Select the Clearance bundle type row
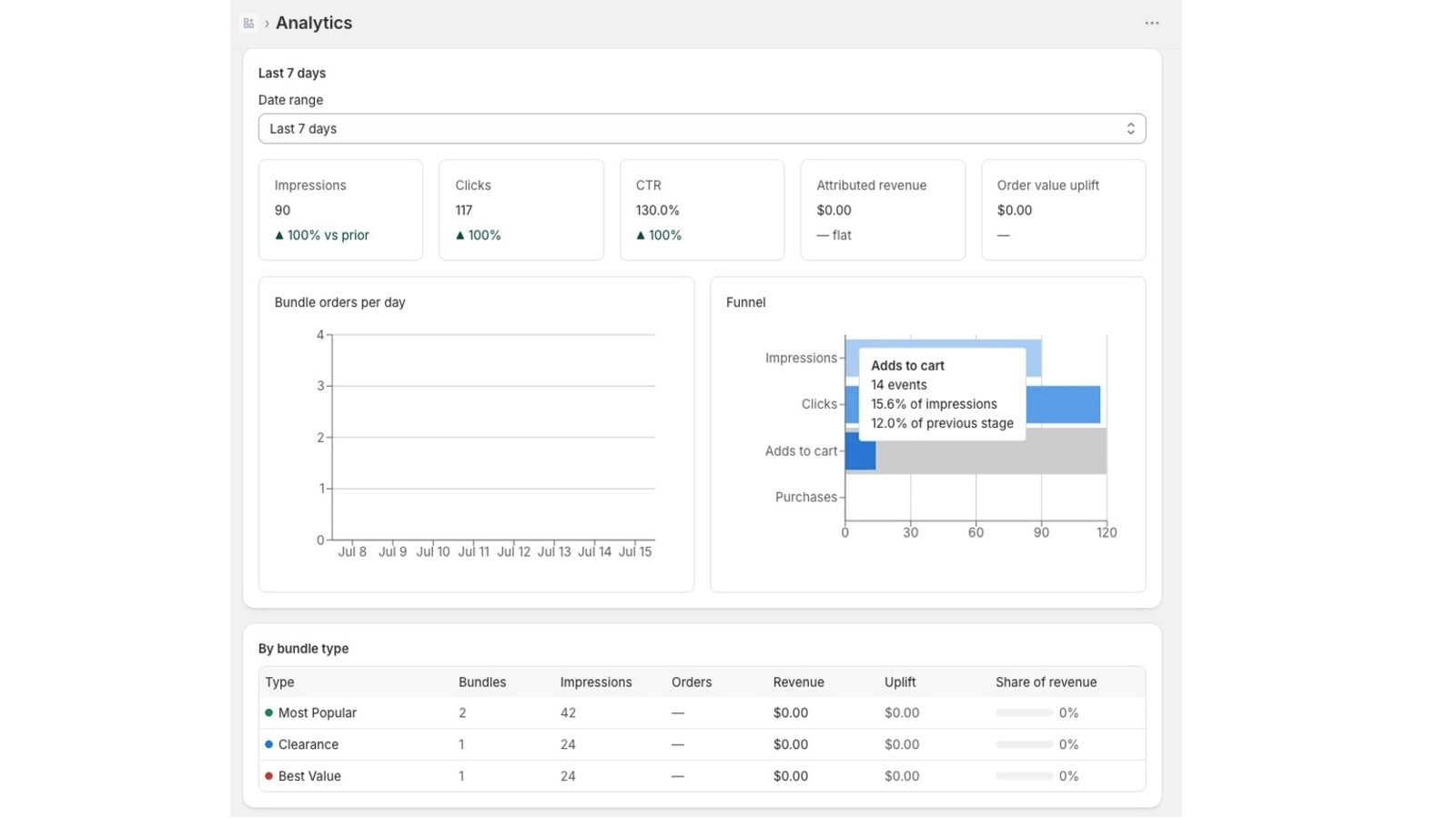The image size is (1456, 819). 702,744
